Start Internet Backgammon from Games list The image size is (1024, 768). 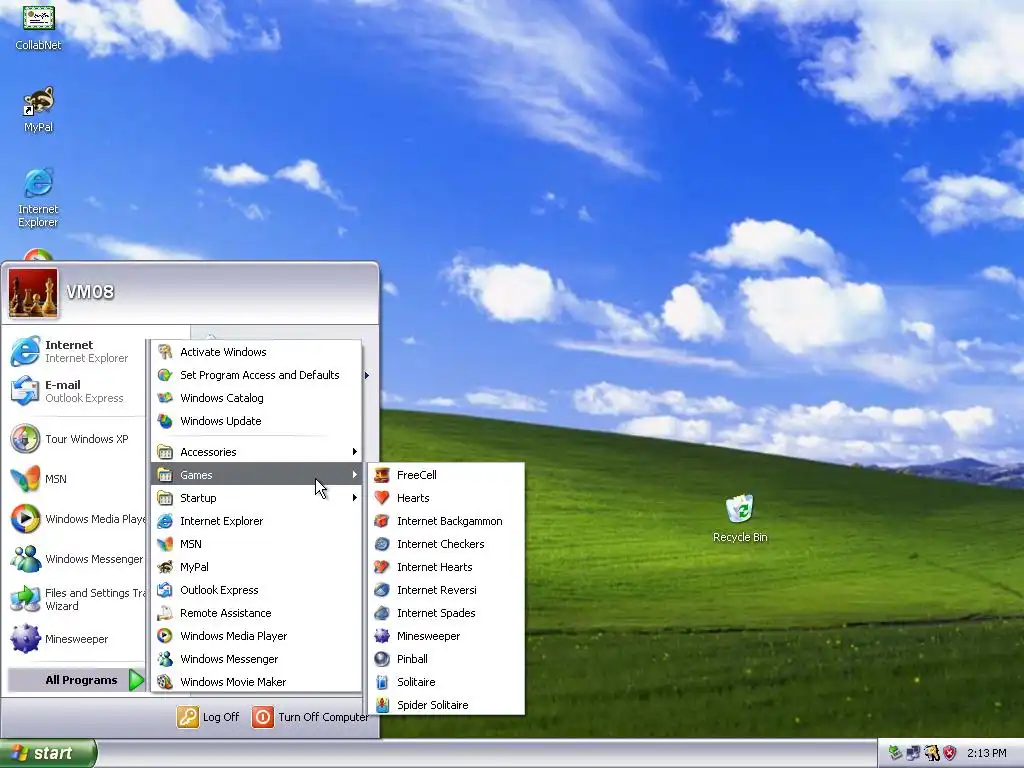[446, 520]
